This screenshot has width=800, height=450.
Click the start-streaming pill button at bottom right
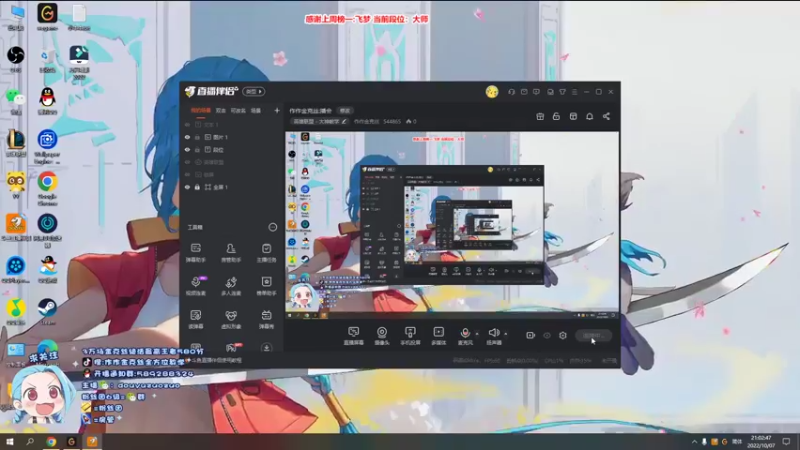coord(593,335)
